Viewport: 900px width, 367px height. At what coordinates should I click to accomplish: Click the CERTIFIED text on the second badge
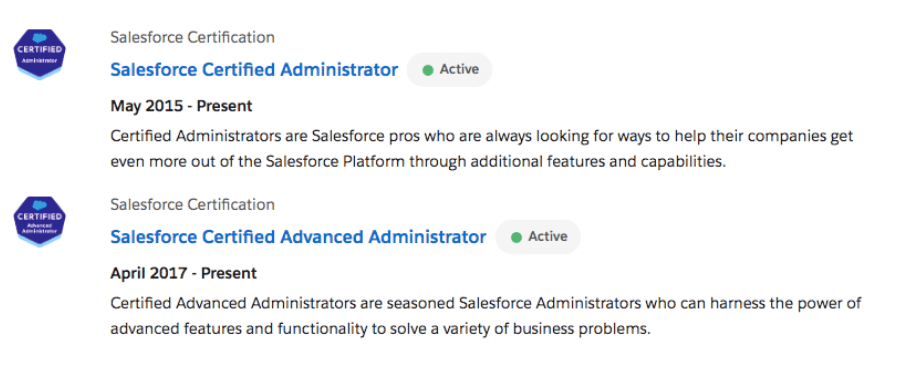coord(40,217)
